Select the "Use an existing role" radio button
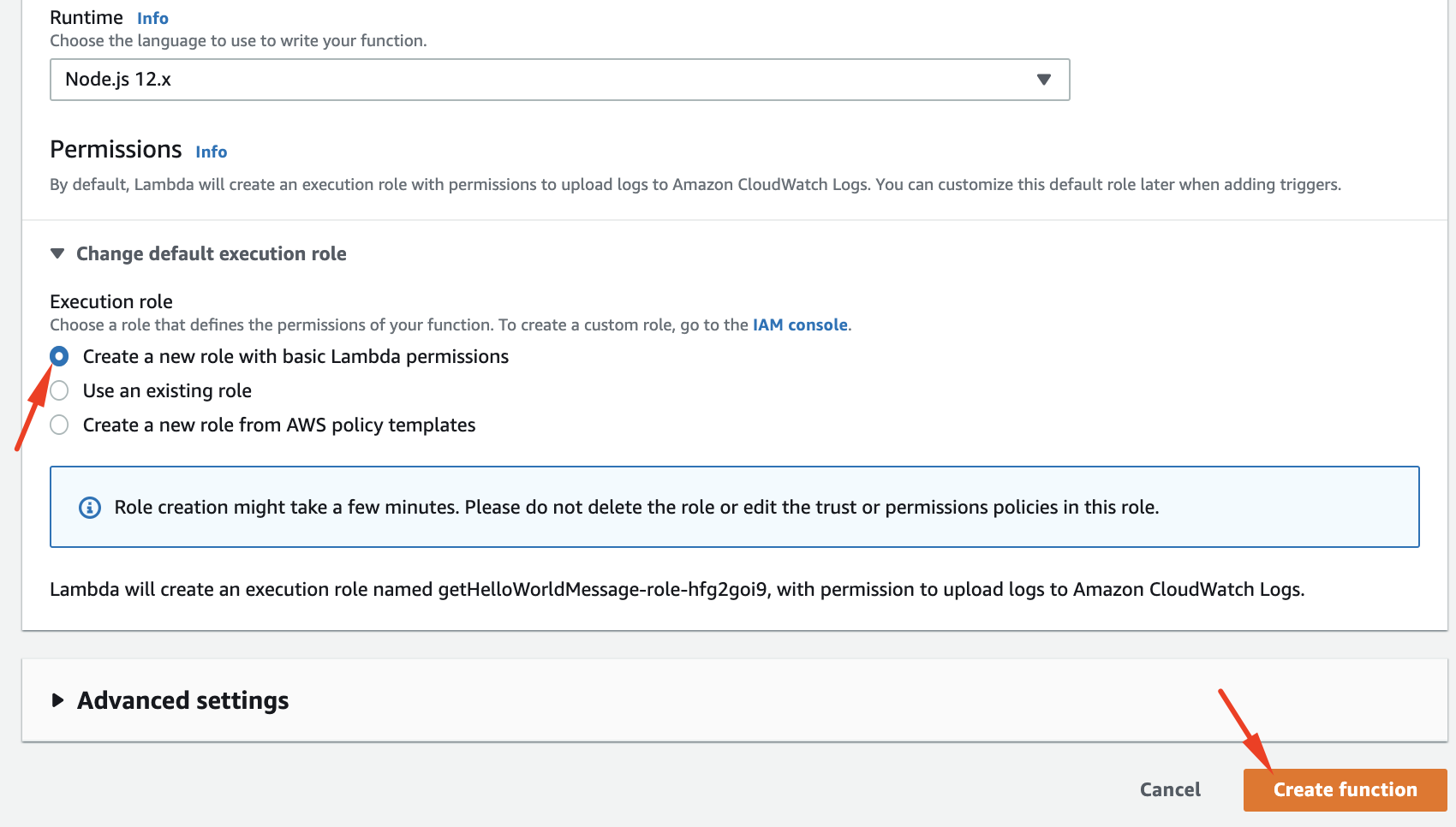The width and height of the screenshot is (1456, 827). click(58, 390)
